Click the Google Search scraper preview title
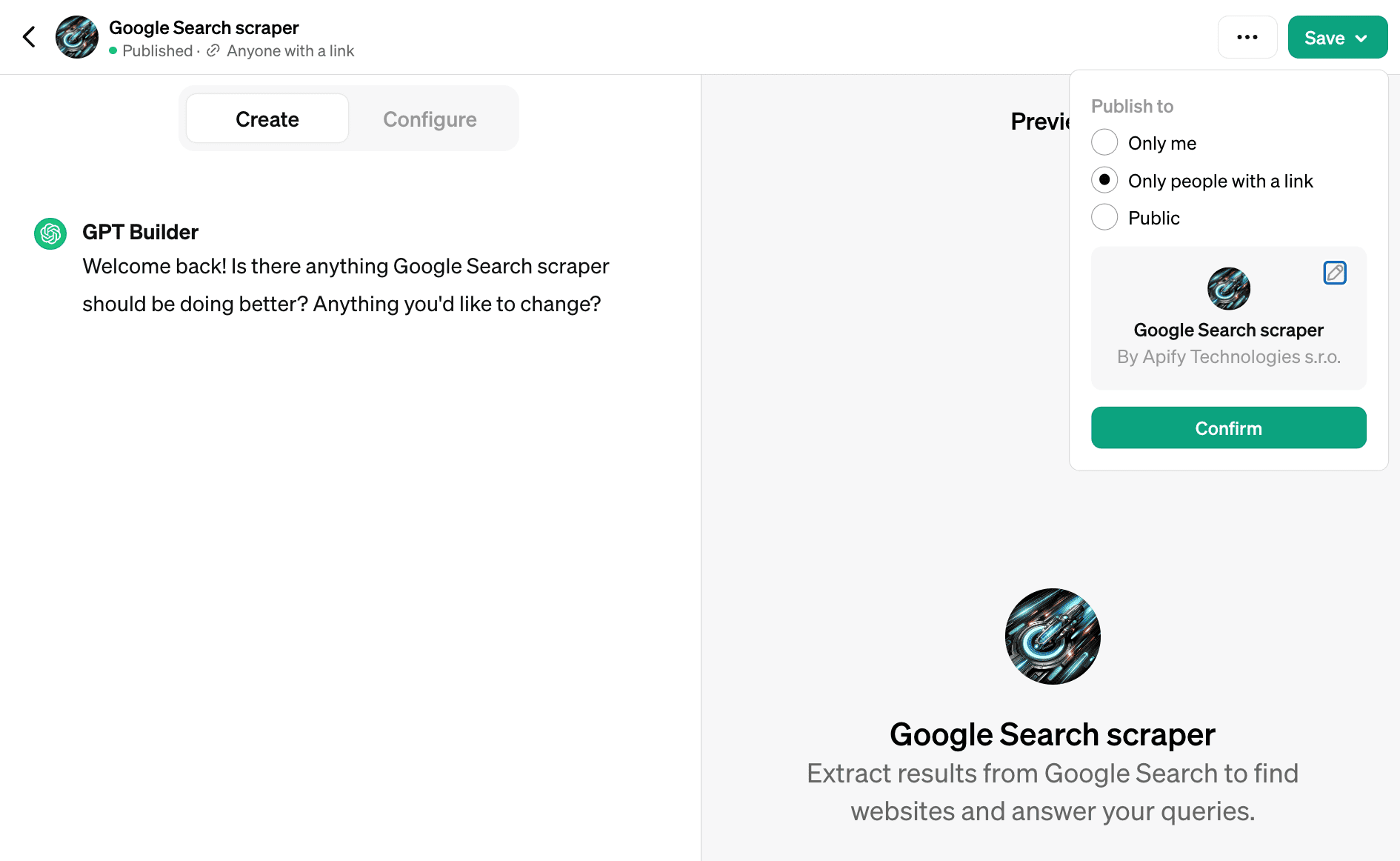The height and width of the screenshot is (861, 1400). tap(1052, 734)
